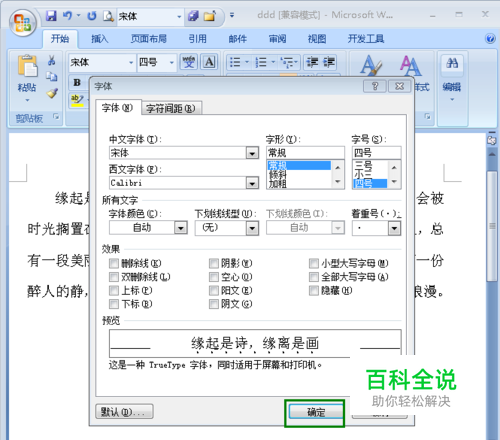This screenshot has height=440, width=500.
Task: Apply bulleted list
Action: (235, 62)
